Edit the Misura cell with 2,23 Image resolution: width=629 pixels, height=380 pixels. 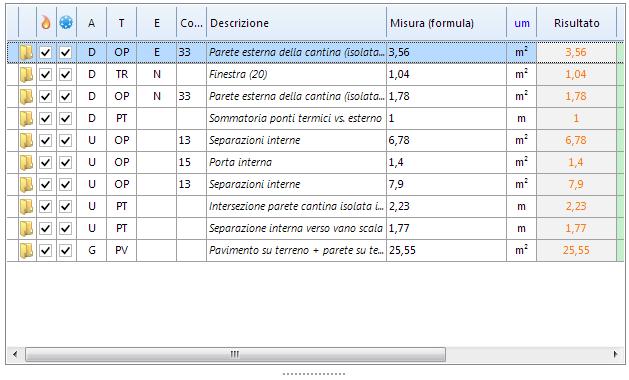tap(446, 207)
